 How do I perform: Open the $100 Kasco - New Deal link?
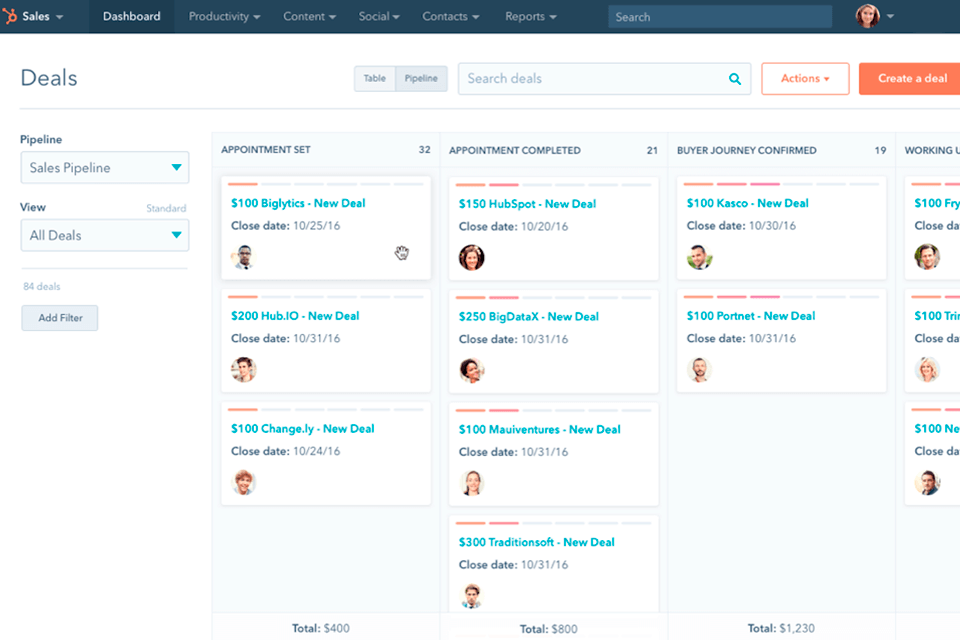(x=748, y=203)
